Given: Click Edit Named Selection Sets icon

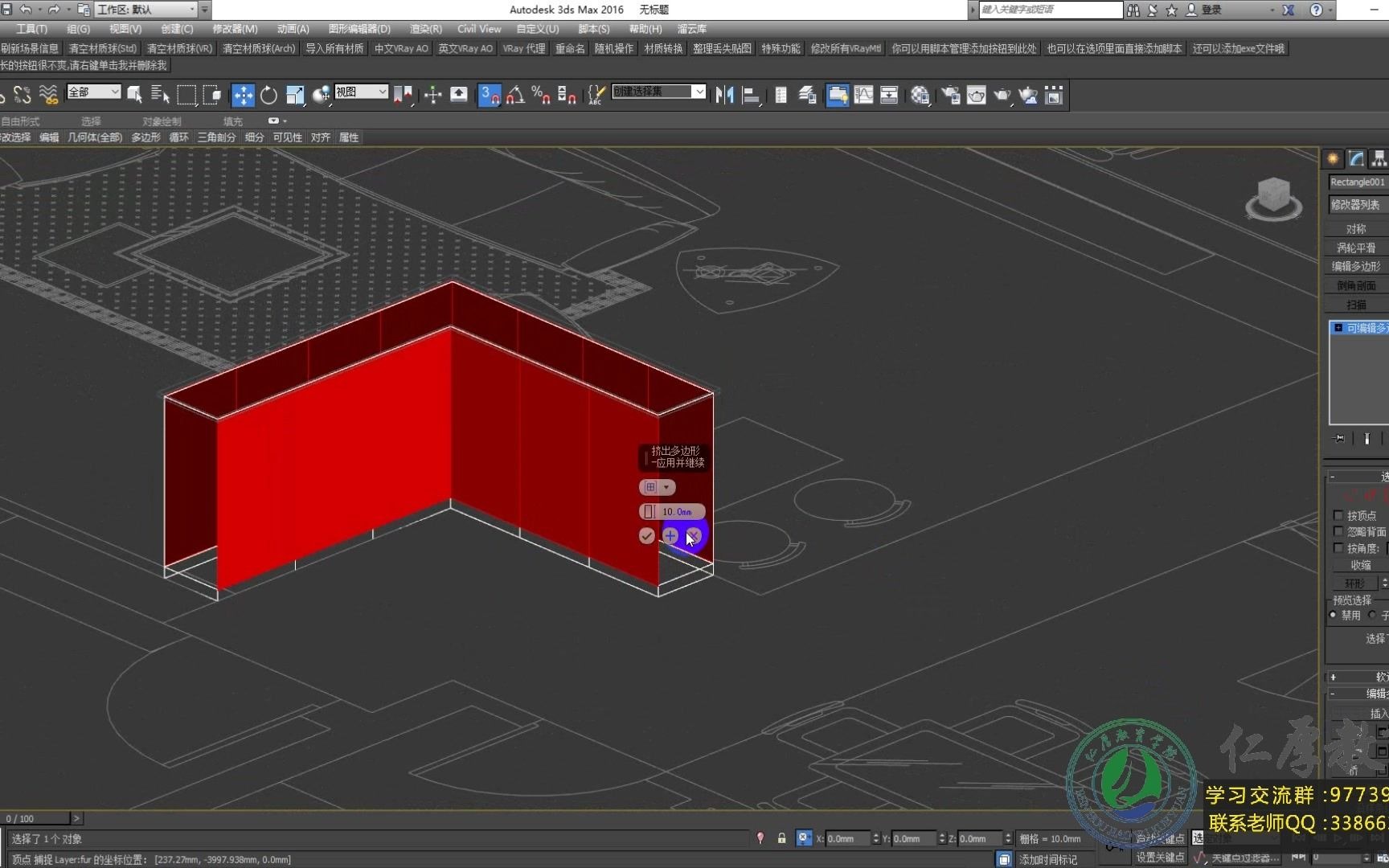Looking at the screenshot, I should tap(596, 96).
